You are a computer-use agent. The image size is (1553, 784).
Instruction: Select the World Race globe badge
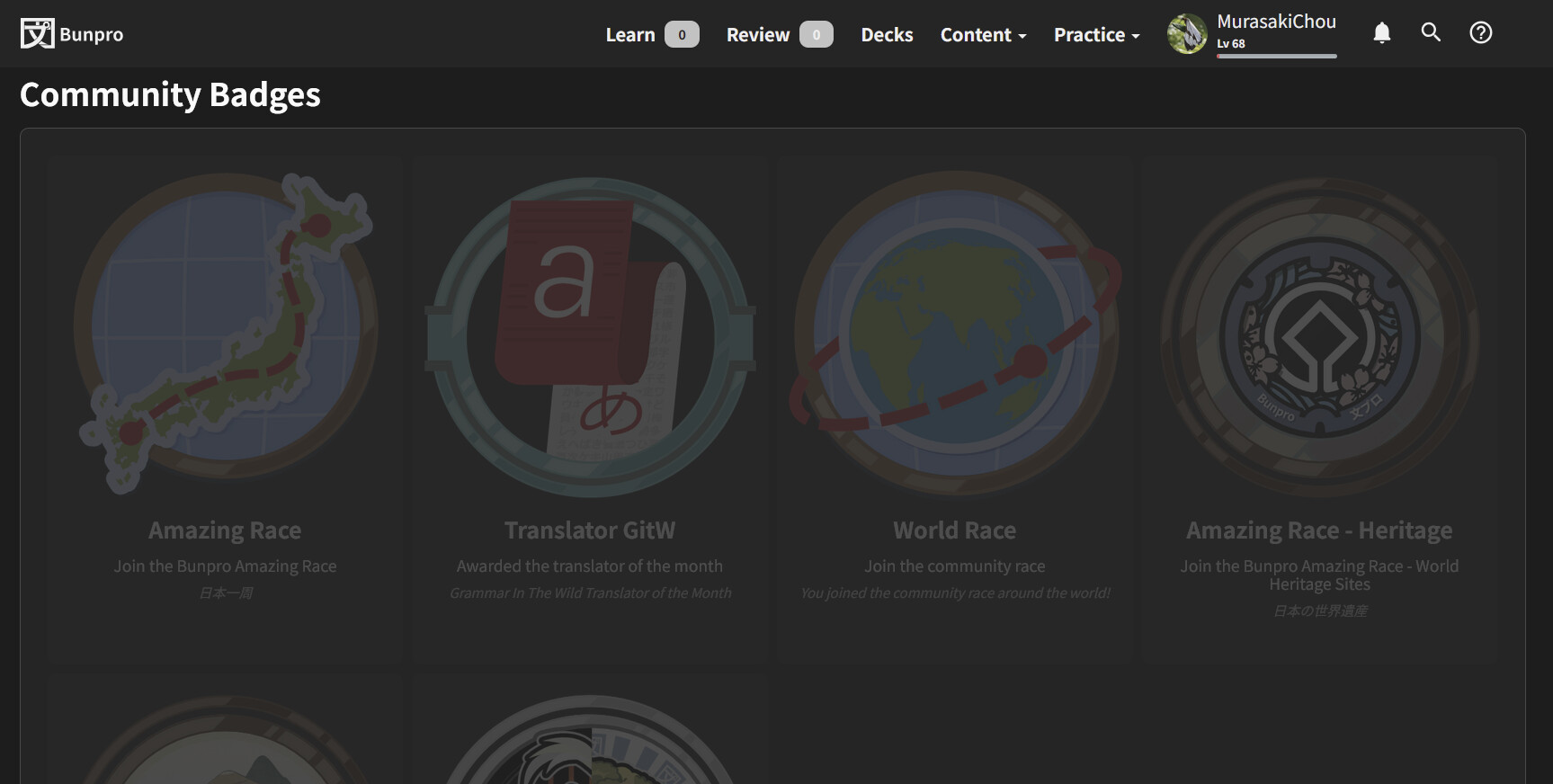click(x=955, y=333)
